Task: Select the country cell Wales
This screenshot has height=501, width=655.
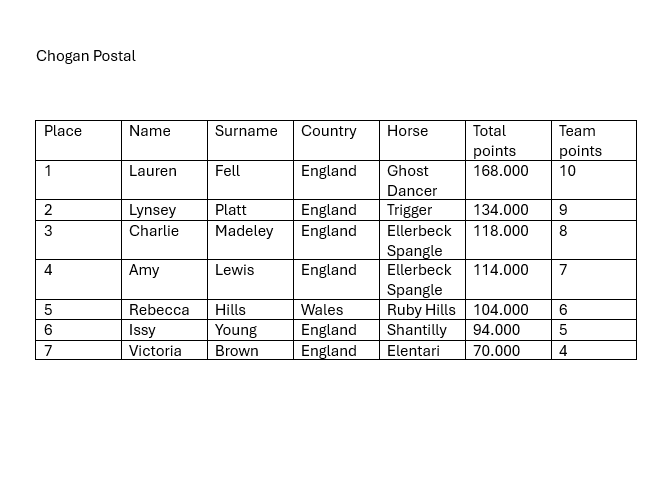Action: (x=322, y=310)
